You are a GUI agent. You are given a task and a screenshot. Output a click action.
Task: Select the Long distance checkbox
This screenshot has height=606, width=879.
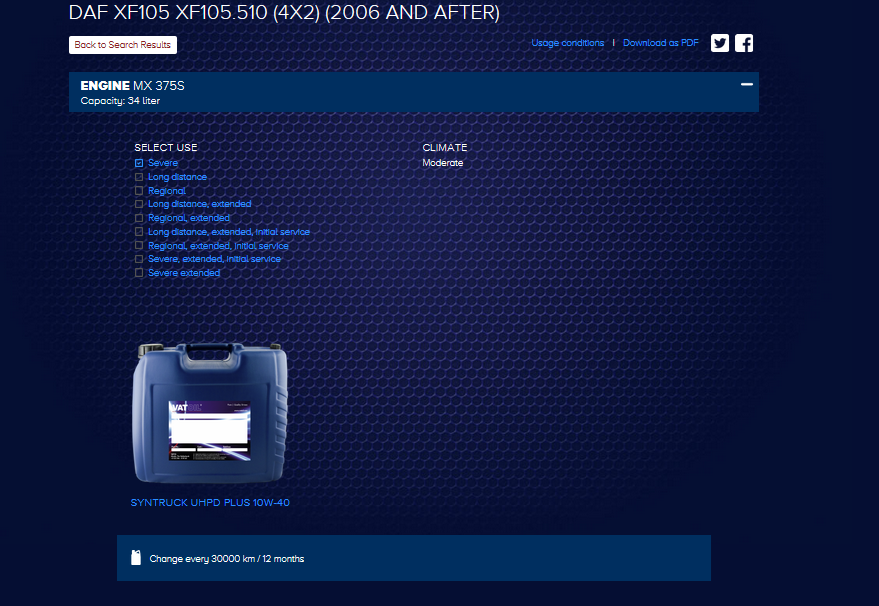coord(139,177)
